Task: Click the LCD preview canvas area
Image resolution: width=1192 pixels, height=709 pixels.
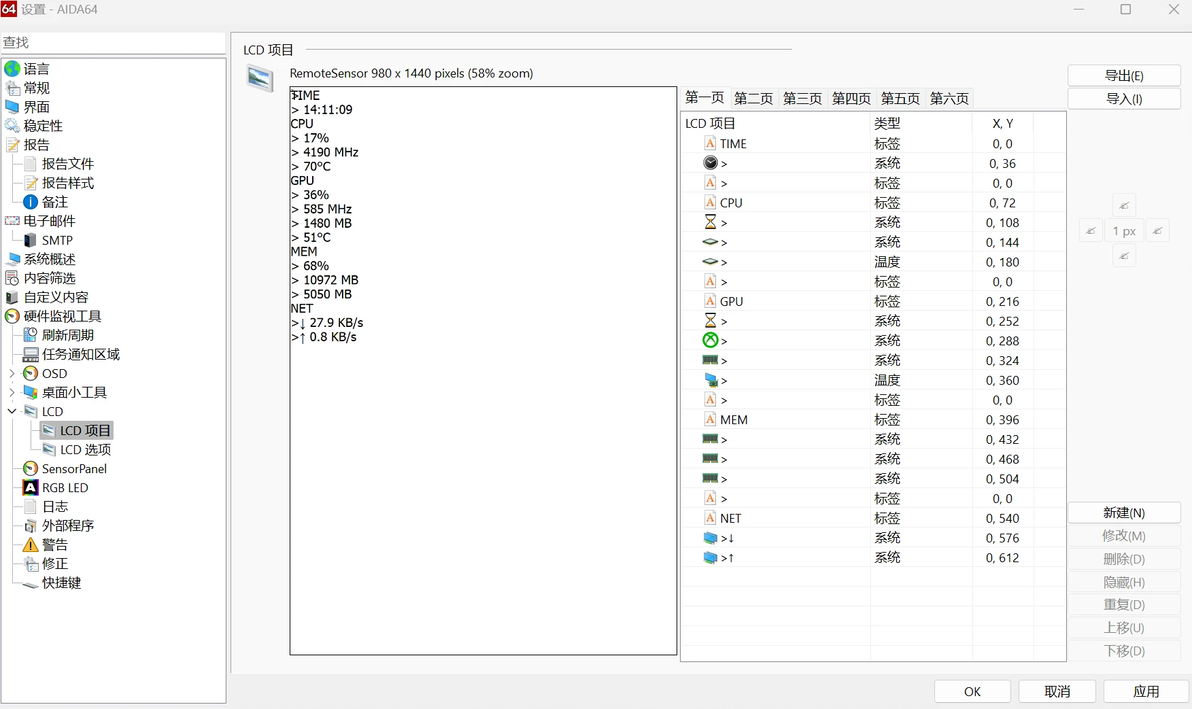Action: pyautogui.click(x=483, y=371)
